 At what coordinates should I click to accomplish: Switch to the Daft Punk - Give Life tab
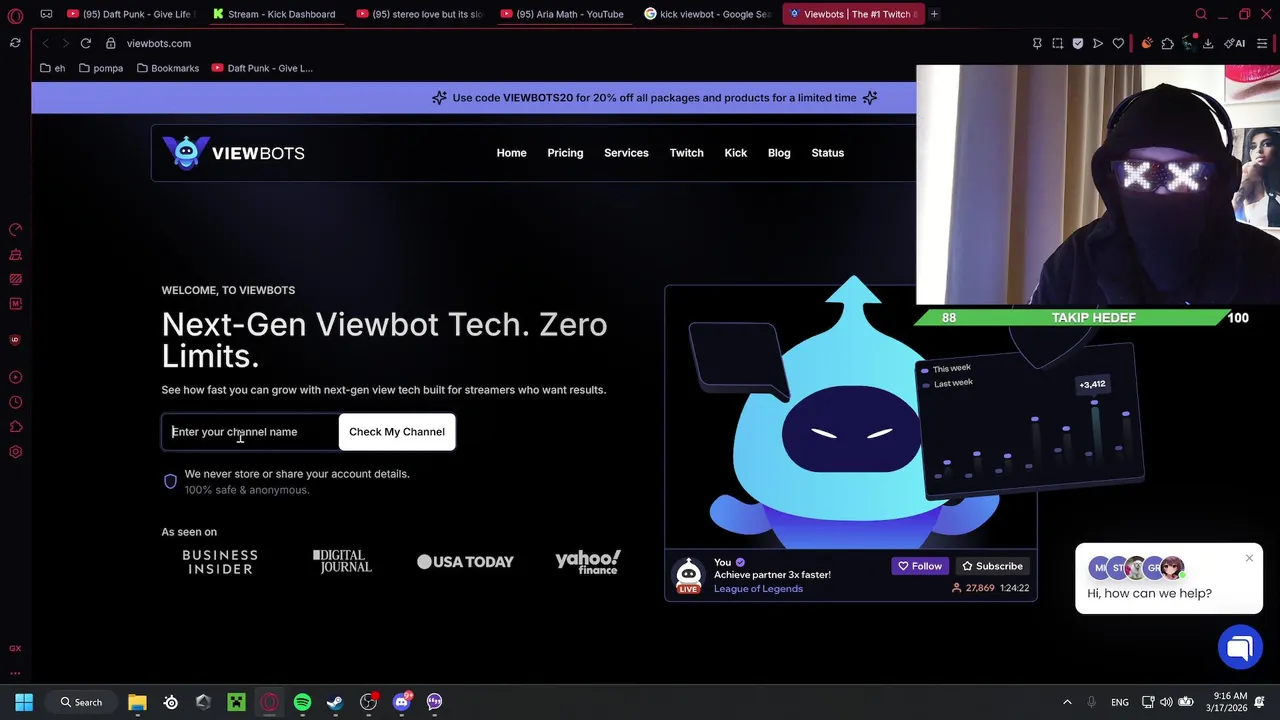click(129, 14)
